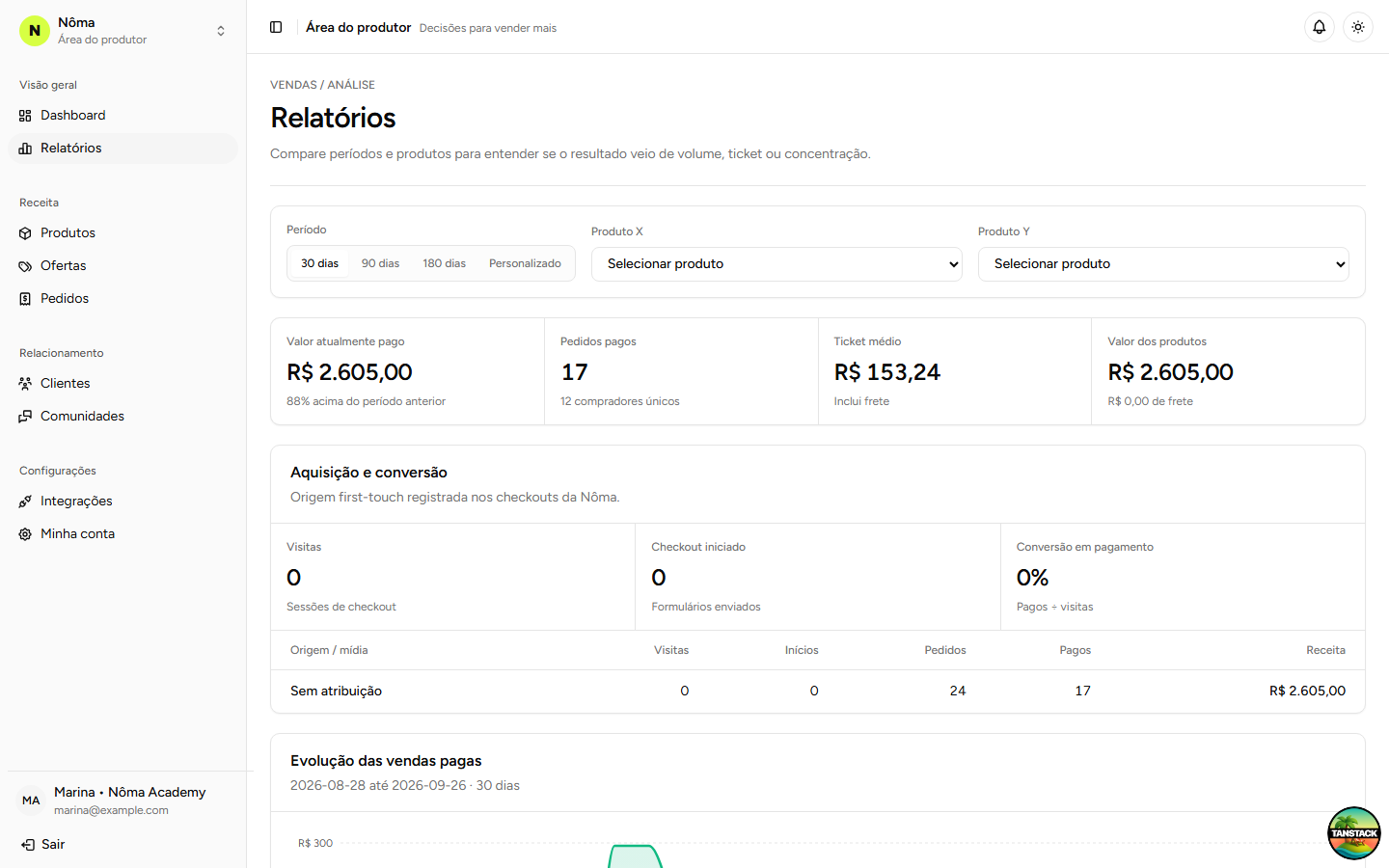Click the "Aquisição e conversão" heading
1389x868 pixels.
pyautogui.click(x=368, y=473)
